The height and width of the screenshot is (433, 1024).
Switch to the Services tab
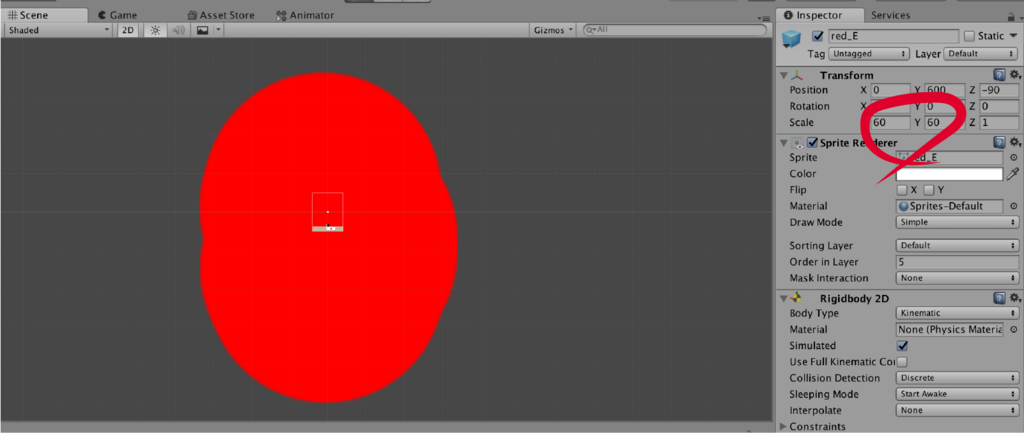click(x=890, y=15)
